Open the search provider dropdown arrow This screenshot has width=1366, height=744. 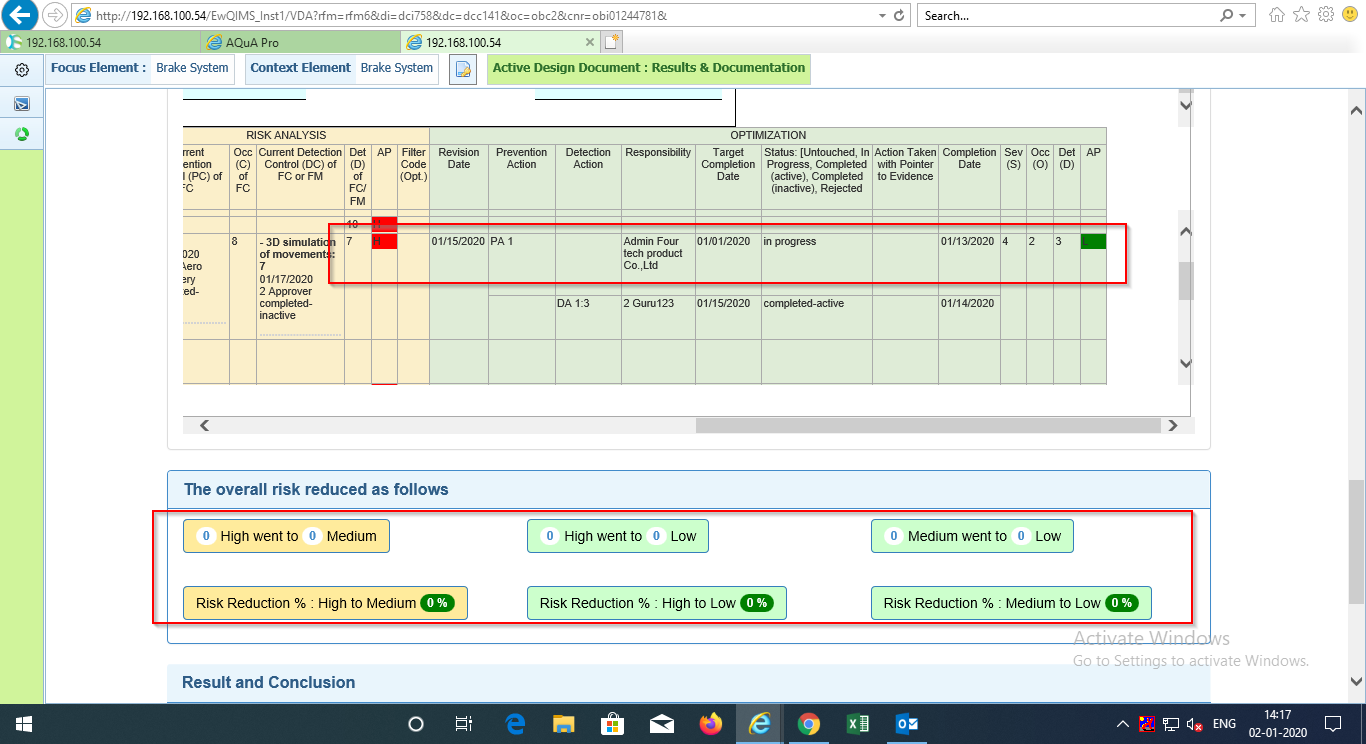click(1242, 15)
